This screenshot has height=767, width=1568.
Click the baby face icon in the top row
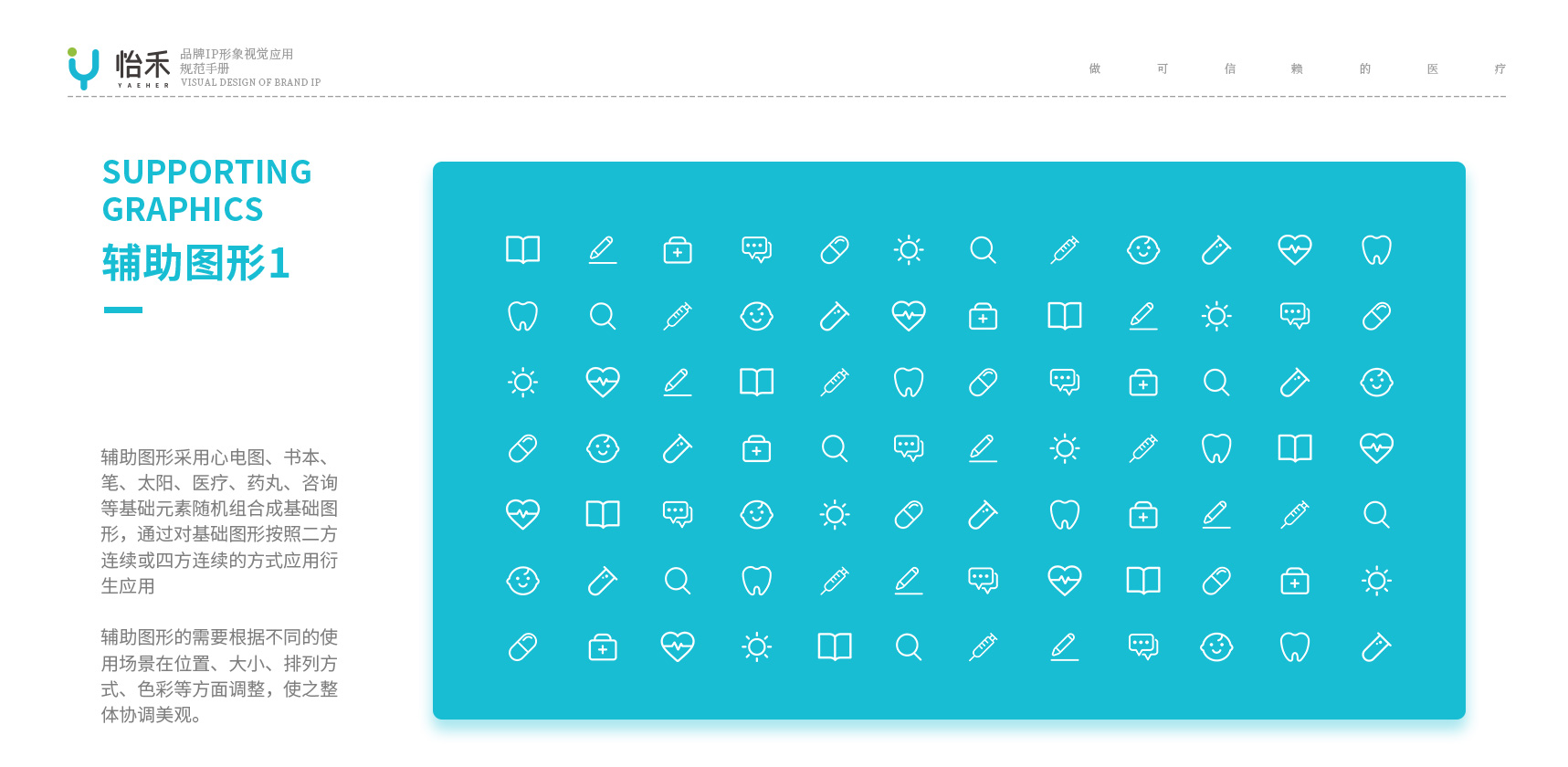[x=1143, y=249]
